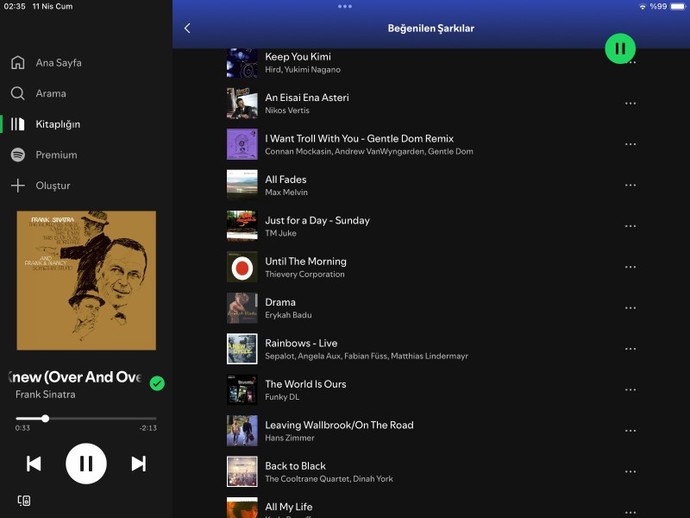Screen dimensions: 690x518
Task: Open Premium Spotify logo icon
Action: [x=18, y=155]
